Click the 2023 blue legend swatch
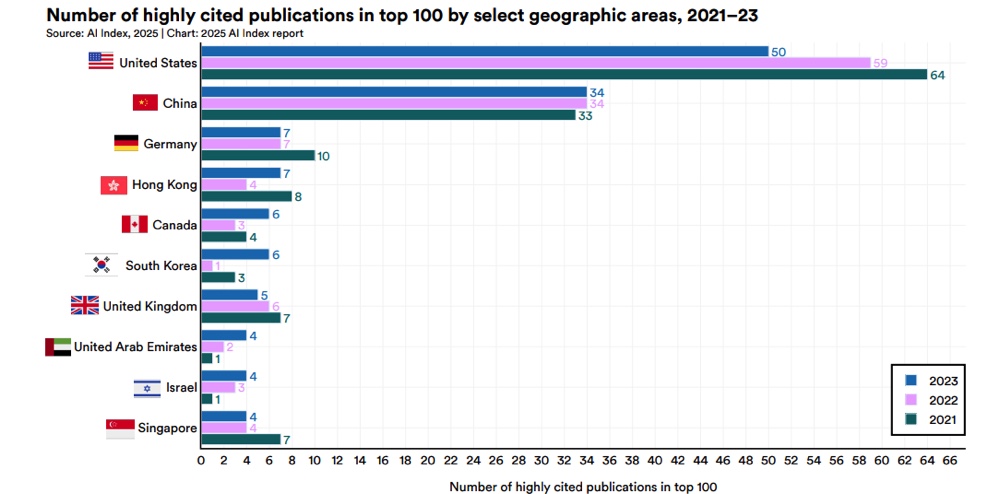1000x494 pixels. (x=911, y=380)
